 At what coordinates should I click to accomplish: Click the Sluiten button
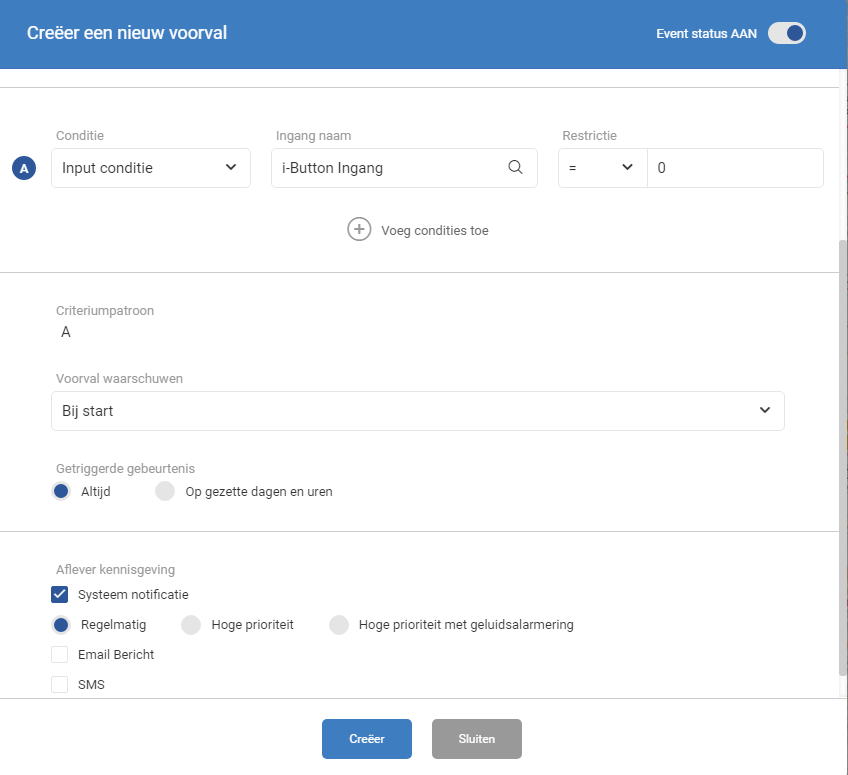tap(476, 739)
